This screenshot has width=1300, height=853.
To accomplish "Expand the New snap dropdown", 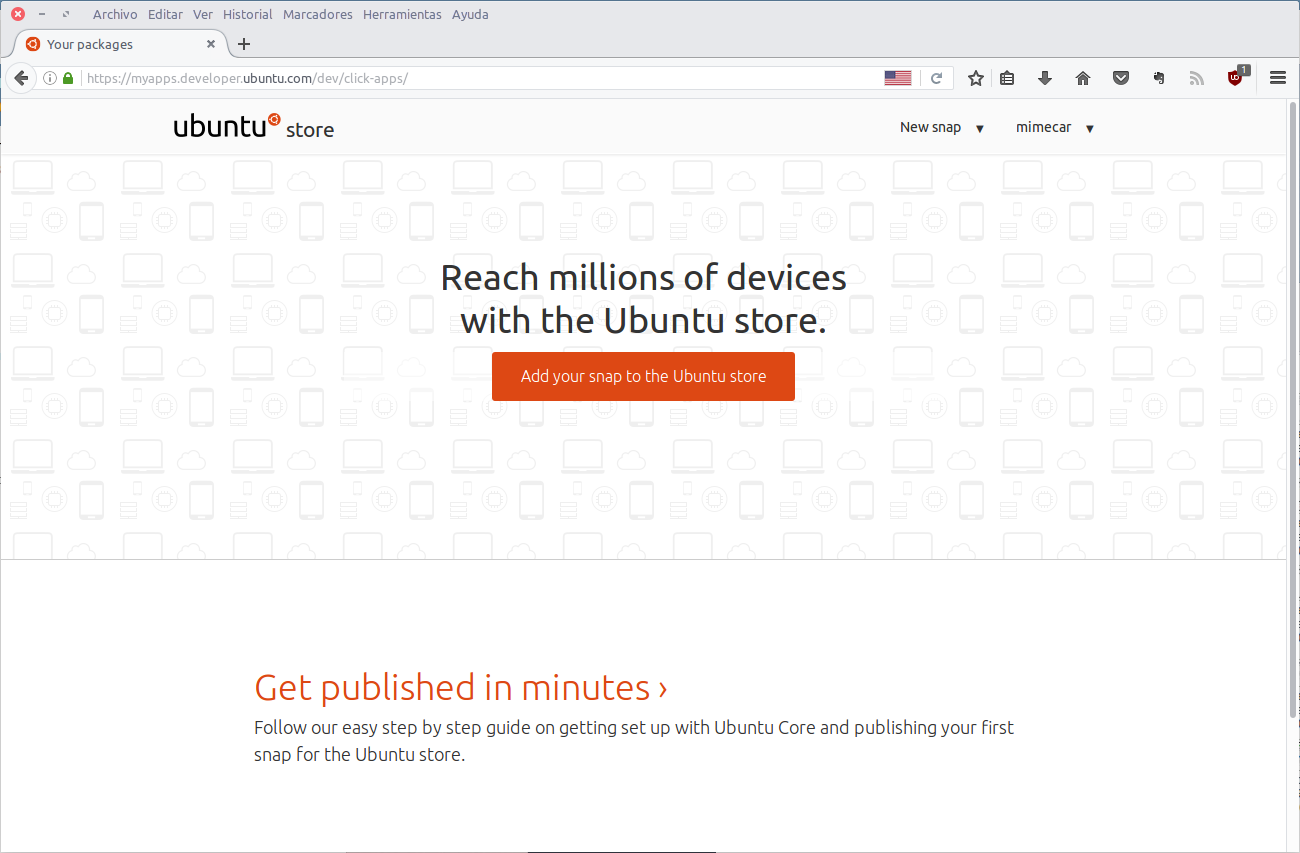I will click(x=942, y=128).
